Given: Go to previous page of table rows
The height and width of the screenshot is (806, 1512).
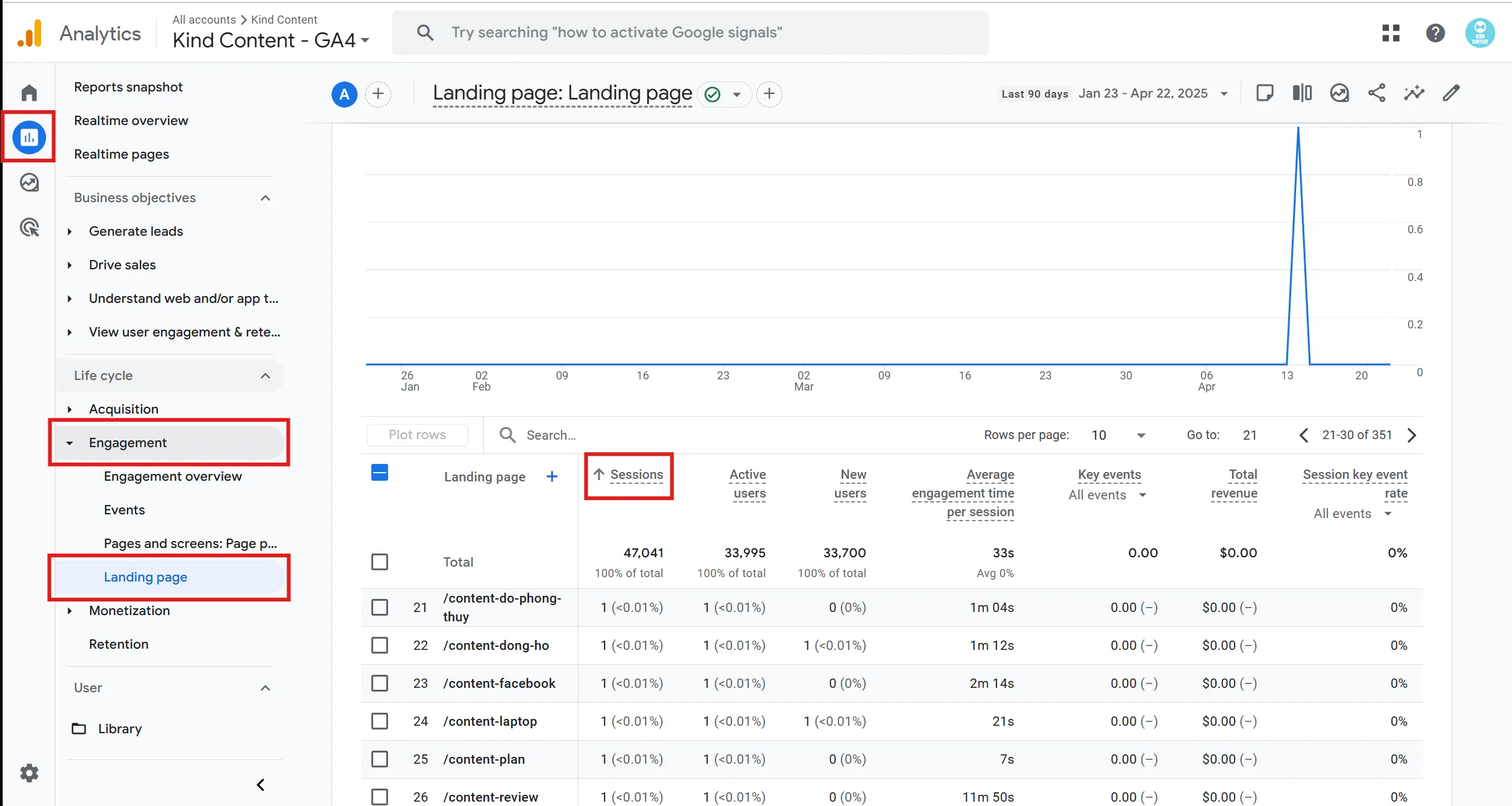Looking at the screenshot, I should (1304, 435).
